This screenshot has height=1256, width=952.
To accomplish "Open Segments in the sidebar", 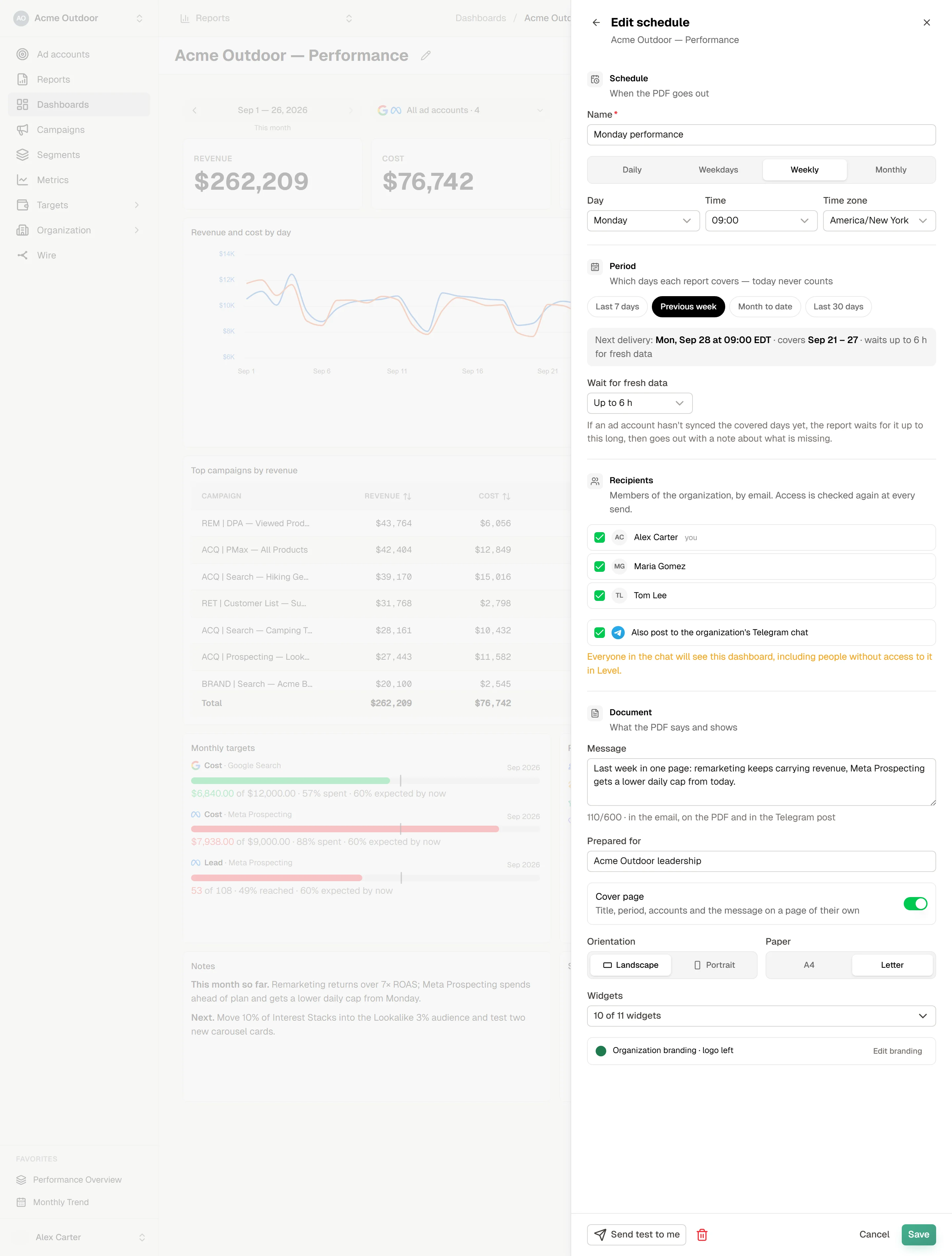I will coord(80,154).
